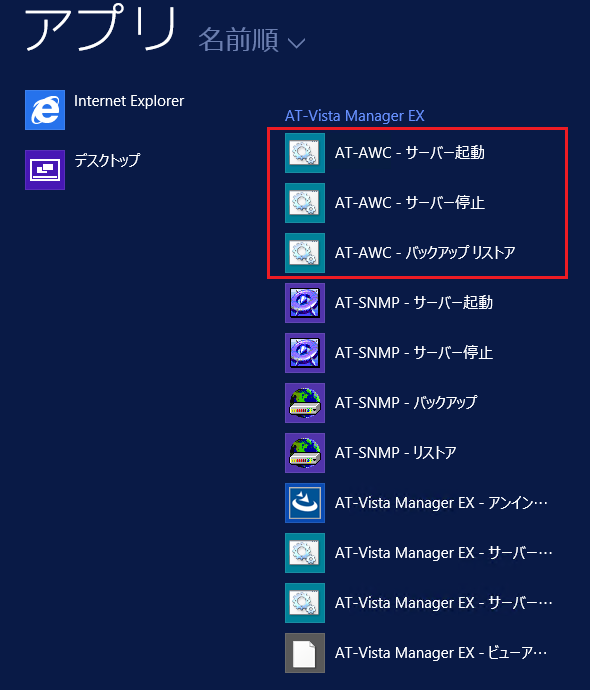590x690 pixels.
Task: Click the デスクトップ tile icon
Action: 45,170
